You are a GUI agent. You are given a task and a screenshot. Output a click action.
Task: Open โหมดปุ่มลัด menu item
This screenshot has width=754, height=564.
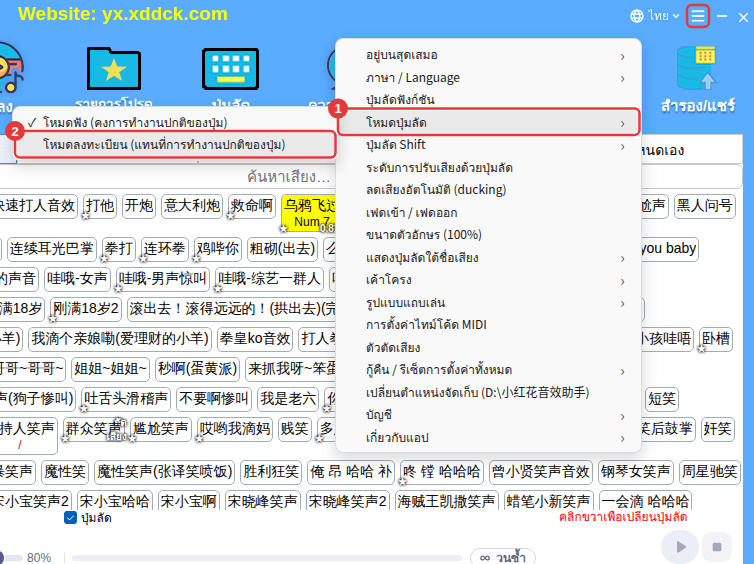488,123
